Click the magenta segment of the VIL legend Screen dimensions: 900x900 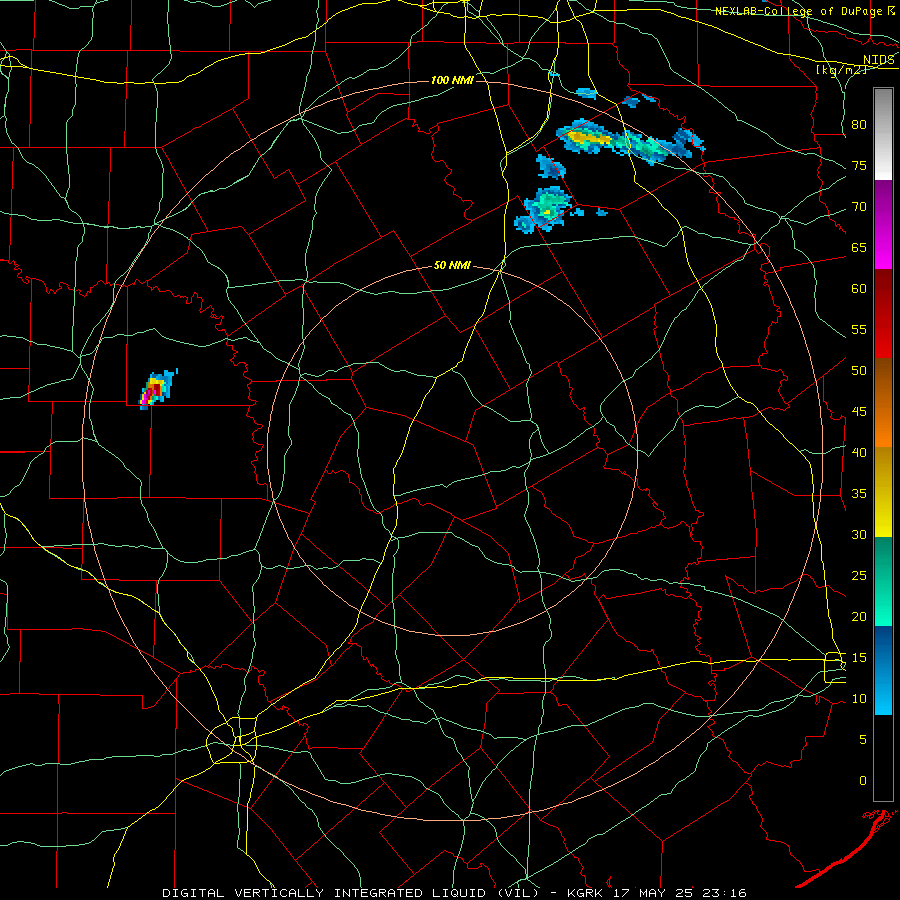[883, 224]
